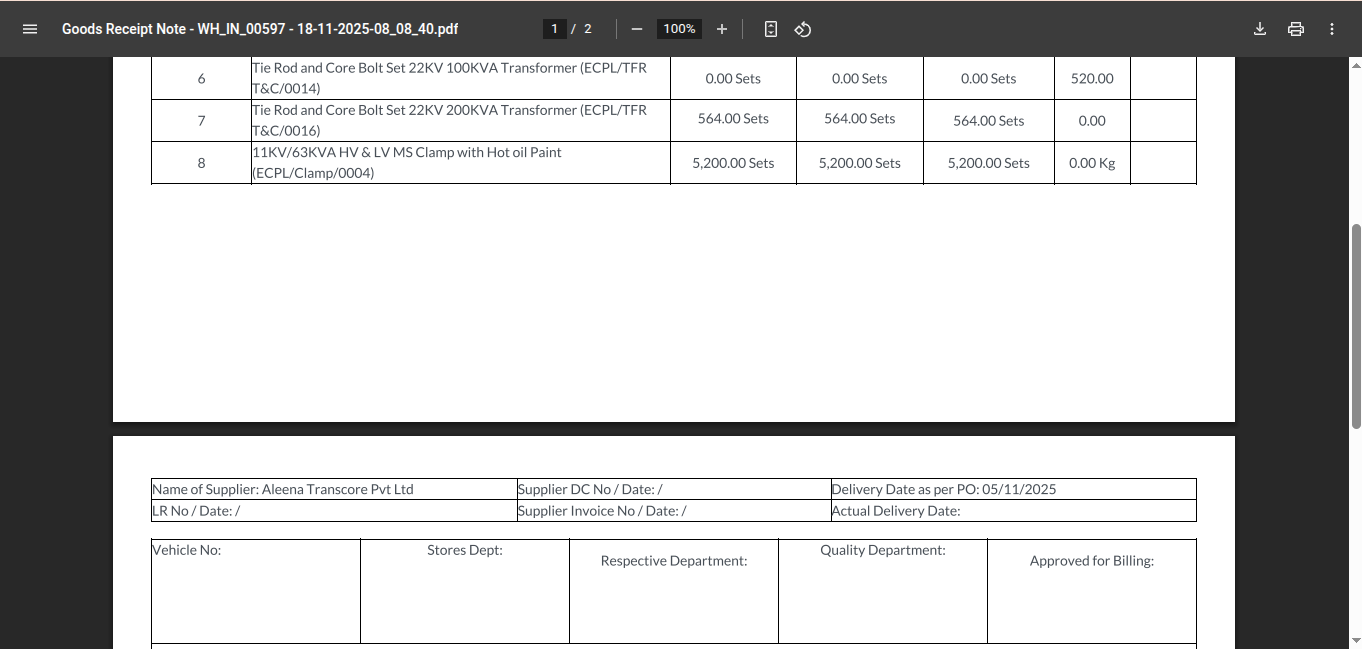Select the current page number field

[x=555, y=29]
